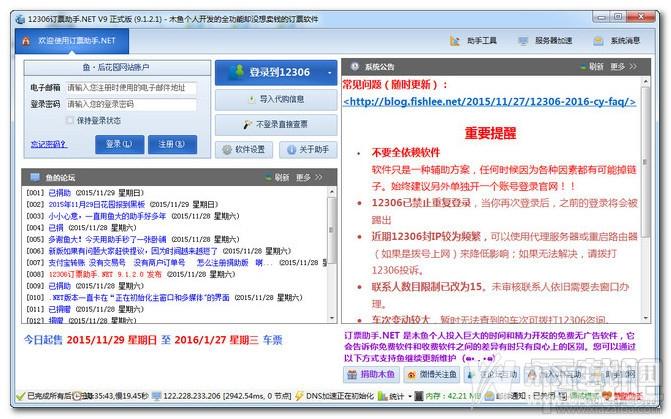671x419 pixels.
Task: Open 系统消息 envelope icon
Action: click(x=598, y=41)
